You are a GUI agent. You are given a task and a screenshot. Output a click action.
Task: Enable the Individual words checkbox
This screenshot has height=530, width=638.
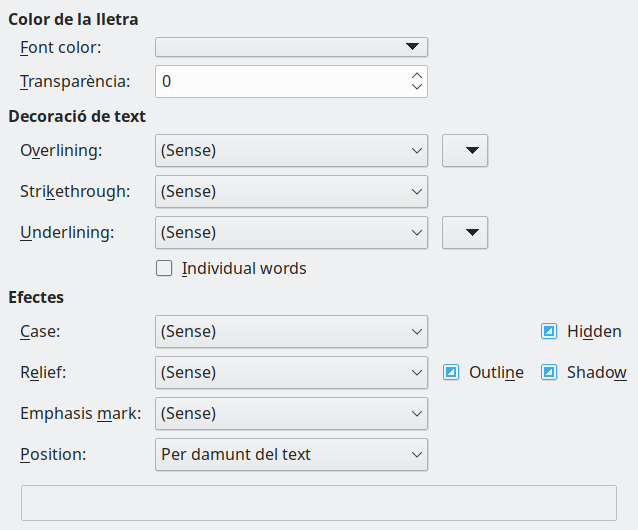(x=164, y=268)
